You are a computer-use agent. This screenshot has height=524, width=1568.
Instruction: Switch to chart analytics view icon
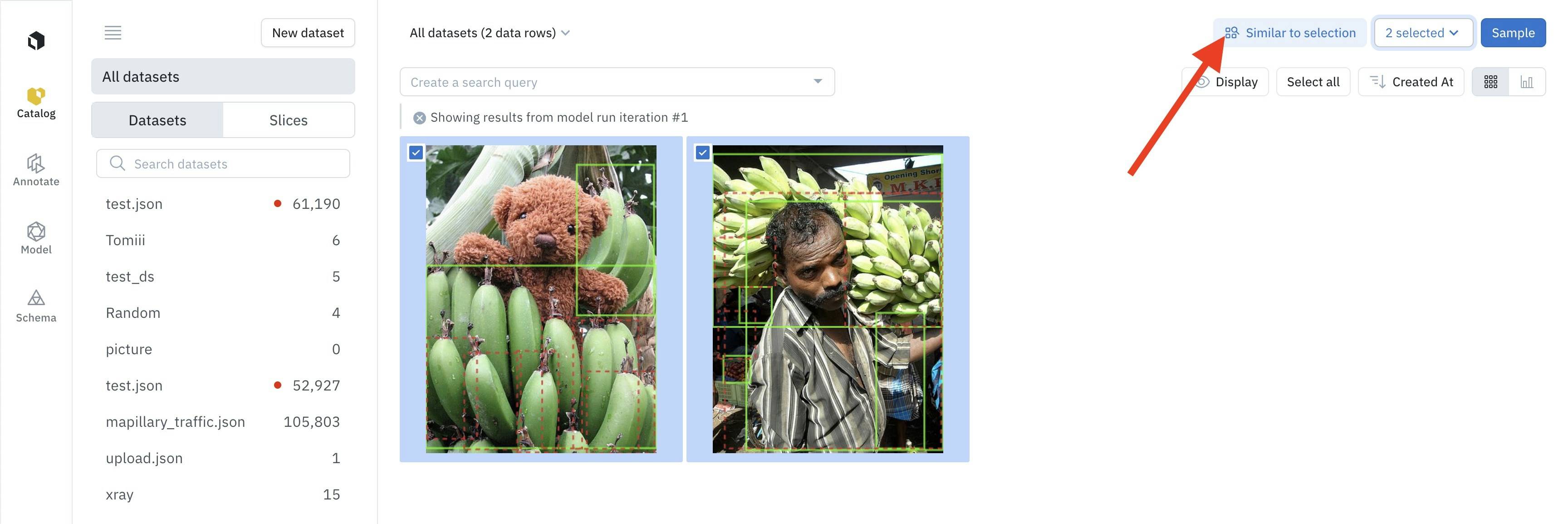(x=1527, y=82)
